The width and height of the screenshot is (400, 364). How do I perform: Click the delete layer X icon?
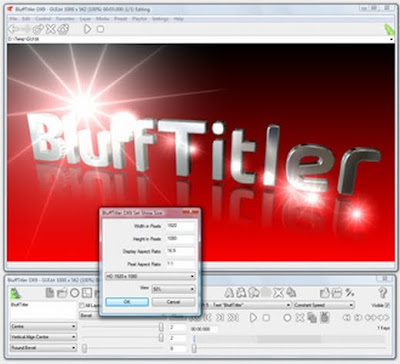pos(278,293)
